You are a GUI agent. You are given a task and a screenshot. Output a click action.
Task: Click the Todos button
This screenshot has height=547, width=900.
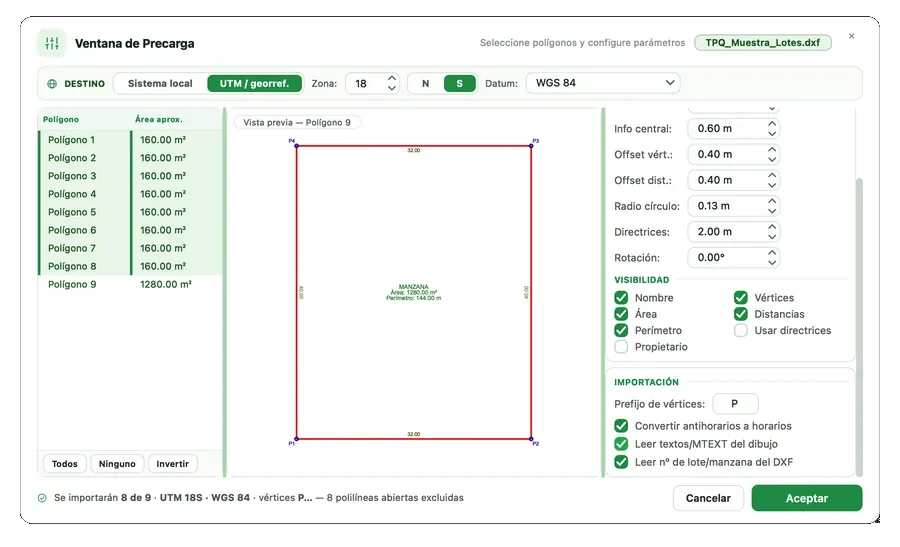65,464
